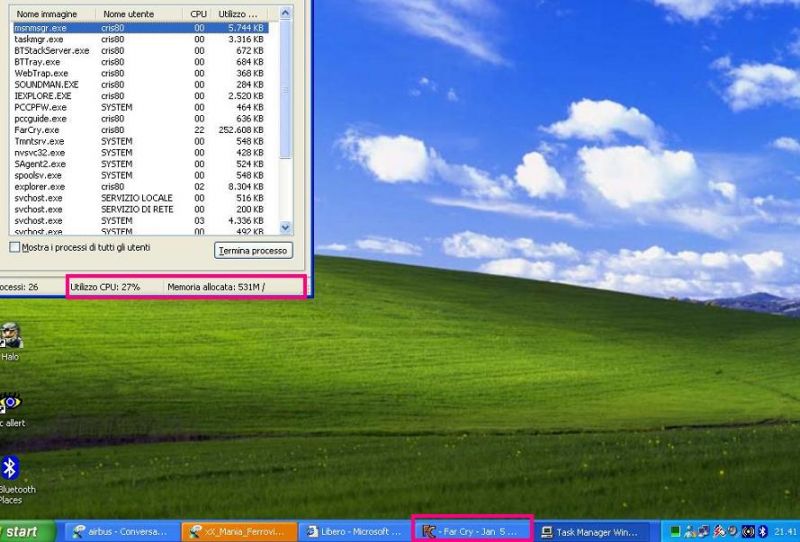Click the green CPU usage tray icon
Screen dimensions: 800x542
click(676, 531)
